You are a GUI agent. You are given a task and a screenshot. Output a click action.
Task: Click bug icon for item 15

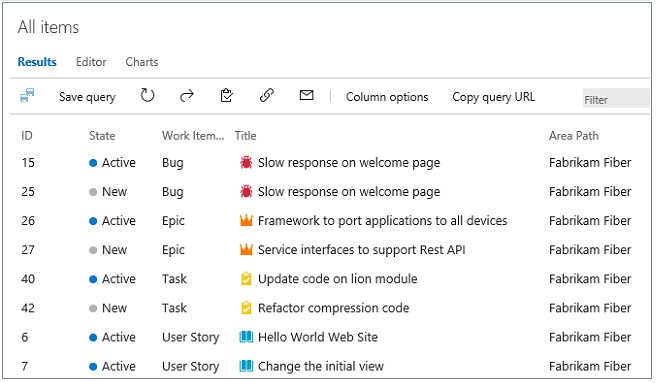[246, 163]
